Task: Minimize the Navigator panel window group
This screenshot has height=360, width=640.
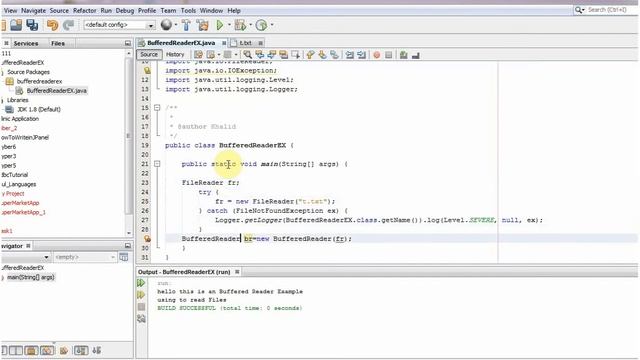Action: pos(128,246)
